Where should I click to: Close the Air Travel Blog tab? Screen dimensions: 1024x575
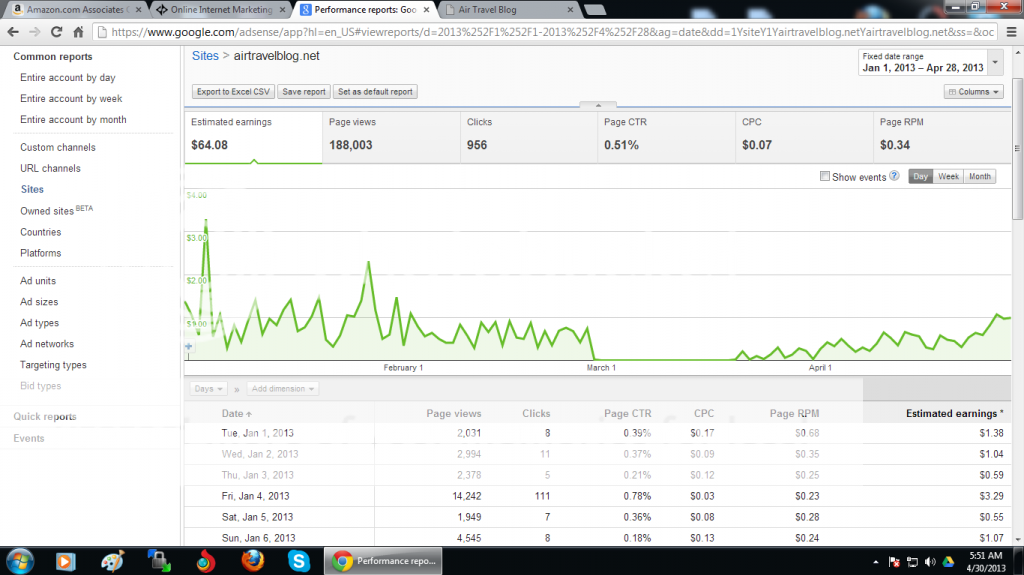pyautogui.click(x=570, y=10)
